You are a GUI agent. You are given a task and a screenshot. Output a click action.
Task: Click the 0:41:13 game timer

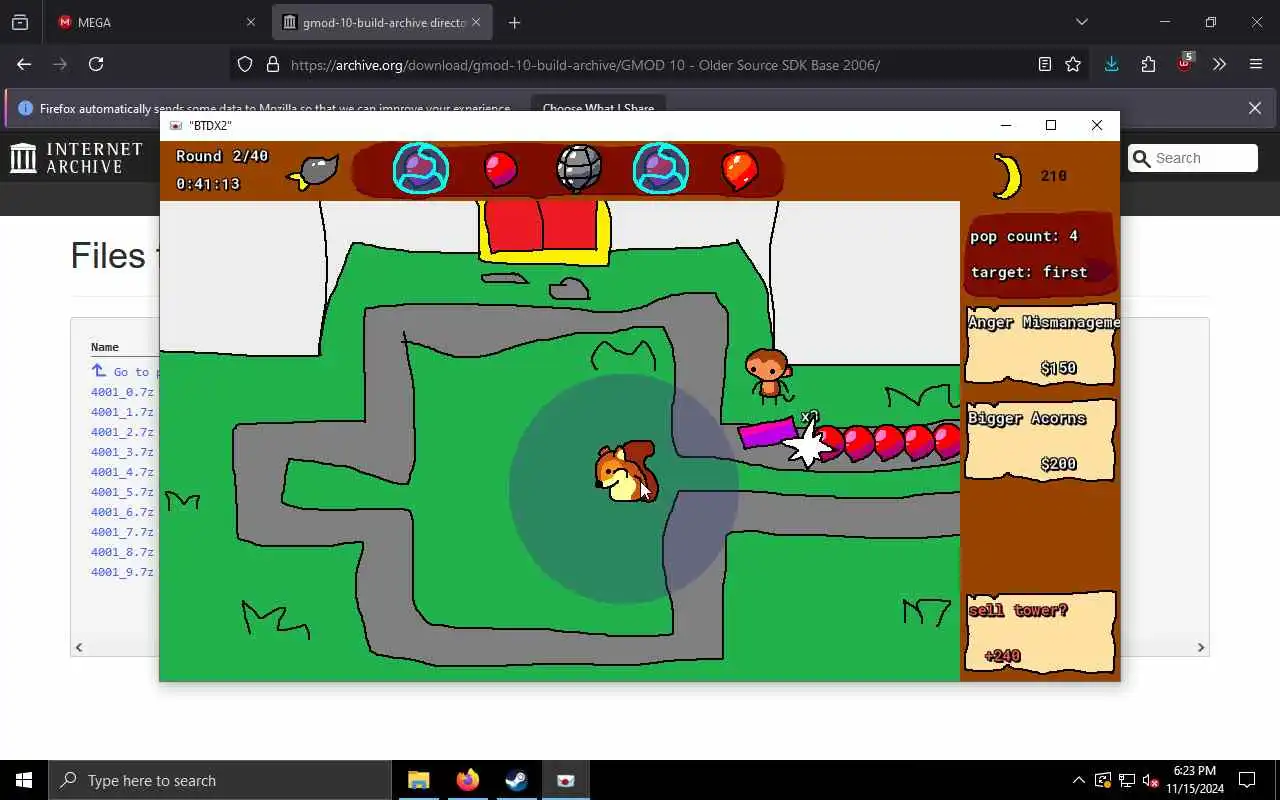pyautogui.click(x=208, y=184)
